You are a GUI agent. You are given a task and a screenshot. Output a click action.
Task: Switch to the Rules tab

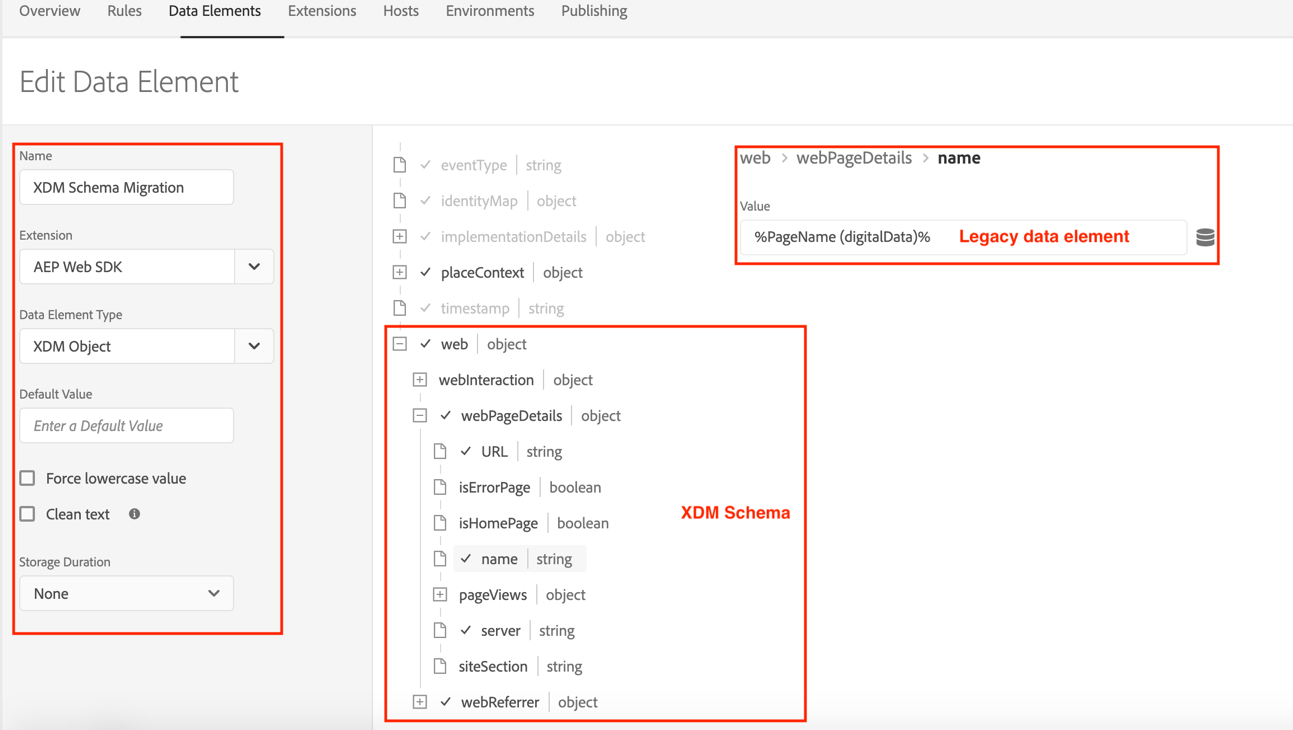[124, 11]
